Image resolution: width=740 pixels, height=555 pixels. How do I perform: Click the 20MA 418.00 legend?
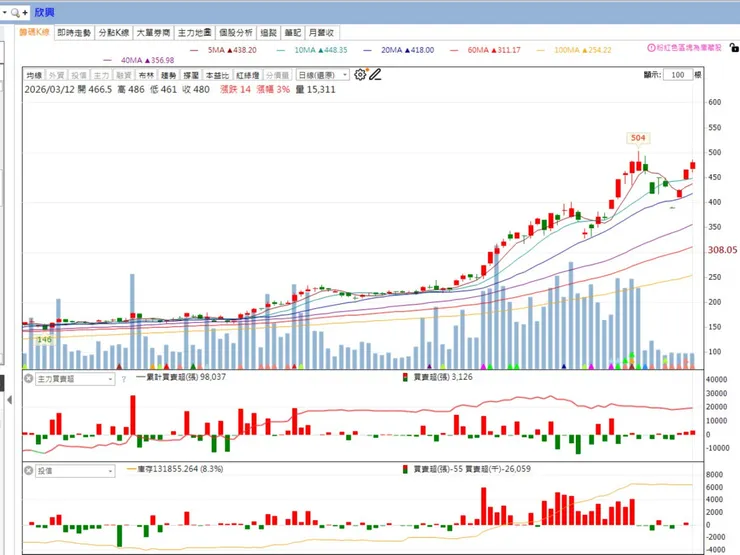(x=399, y=50)
